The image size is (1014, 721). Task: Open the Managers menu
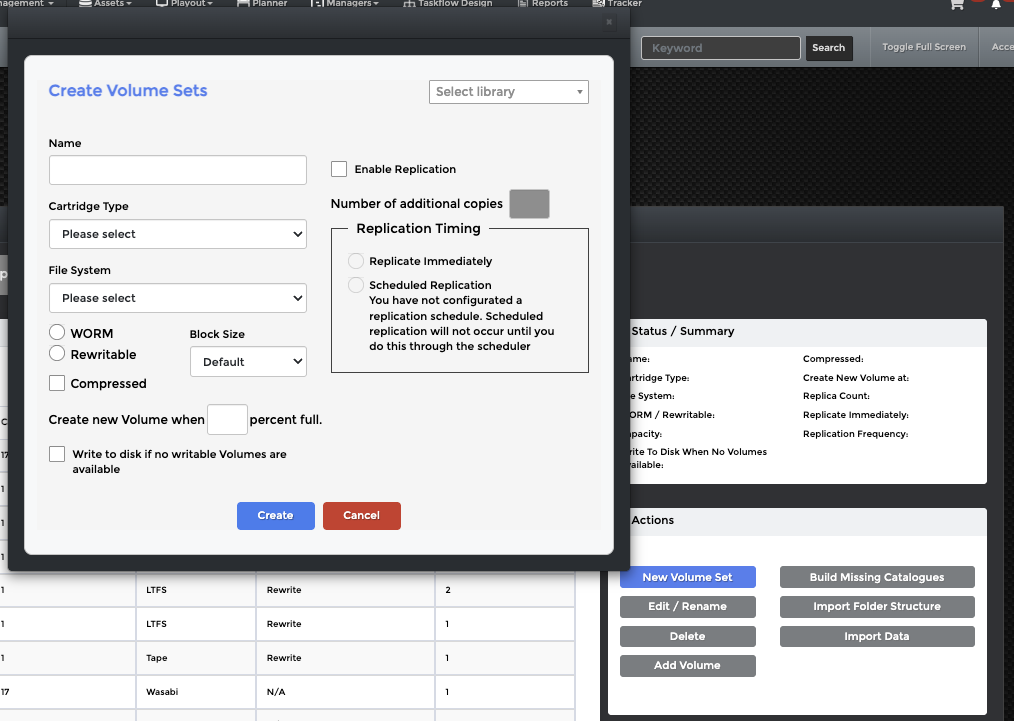(344, 3)
